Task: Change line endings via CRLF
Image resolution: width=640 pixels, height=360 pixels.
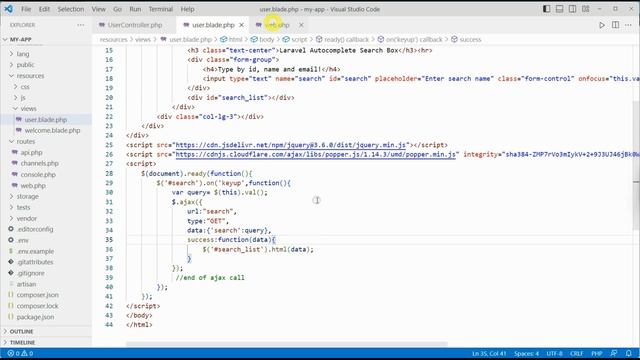Action: 576,353
